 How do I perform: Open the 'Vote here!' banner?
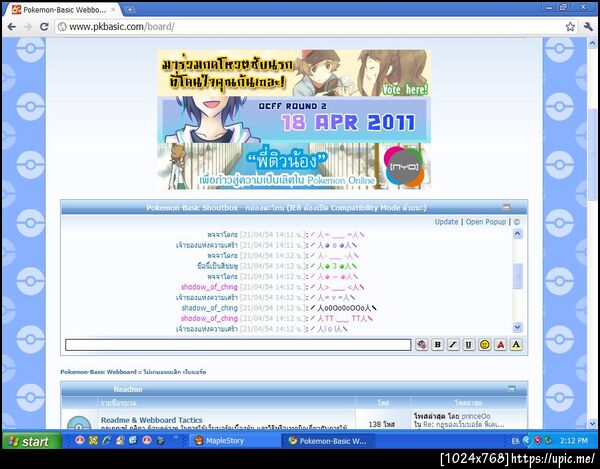[x=294, y=73]
